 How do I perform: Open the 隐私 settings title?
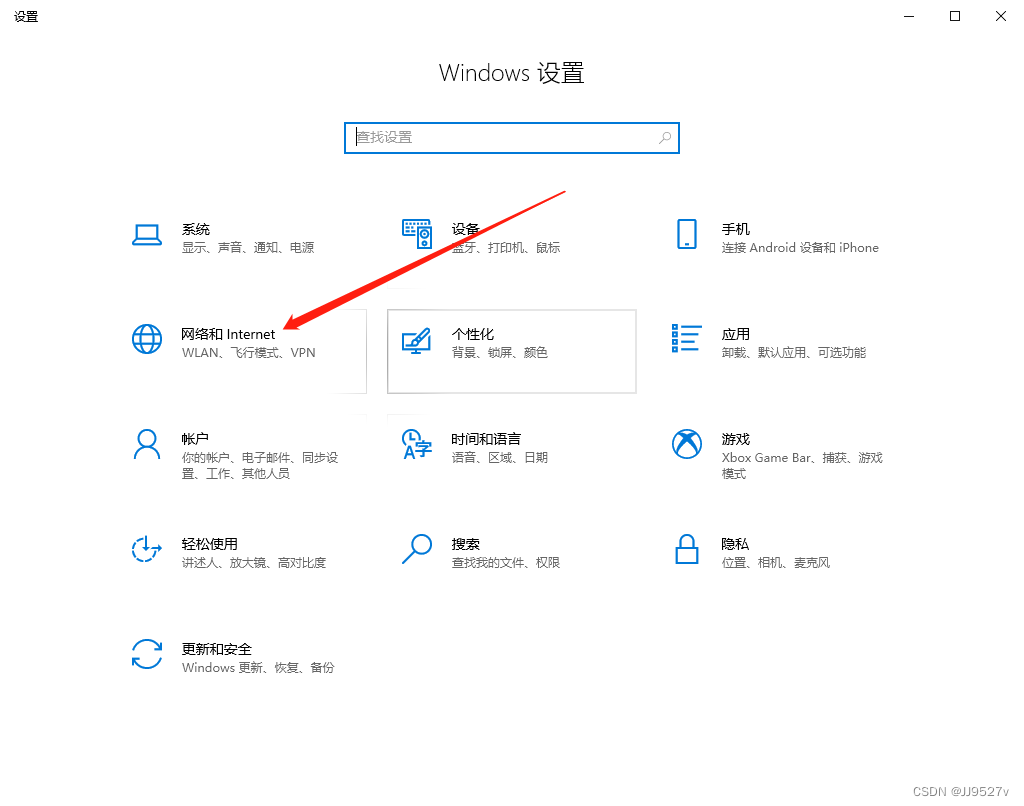(735, 544)
